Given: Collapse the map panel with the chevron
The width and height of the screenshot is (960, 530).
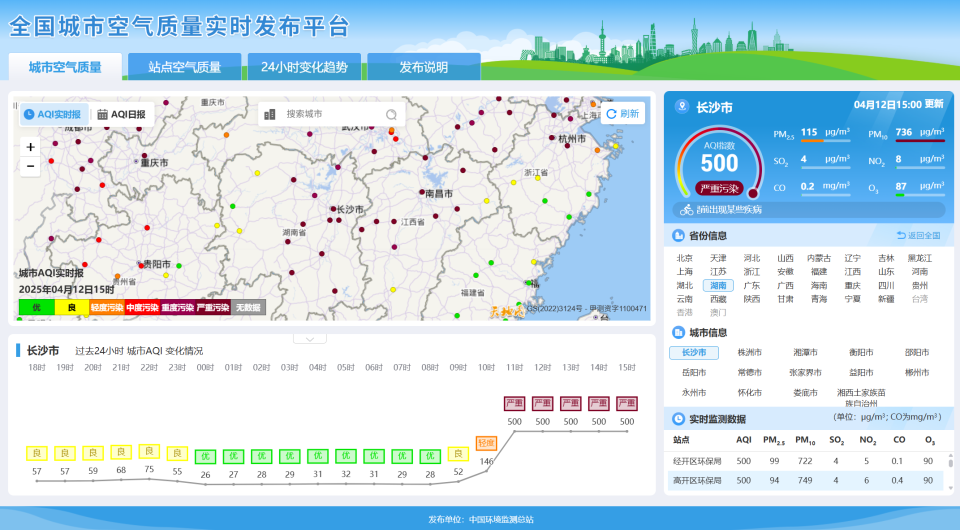Looking at the screenshot, I should click(309, 339).
